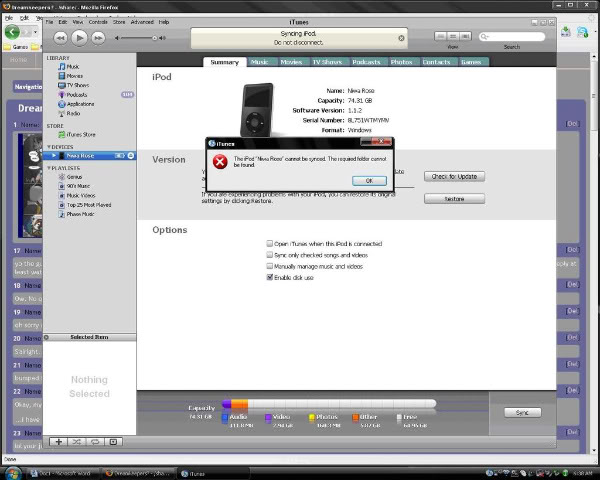The height and width of the screenshot is (480, 600).
Task: Switch to Firefox taskbar item
Action: click(139, 473)
